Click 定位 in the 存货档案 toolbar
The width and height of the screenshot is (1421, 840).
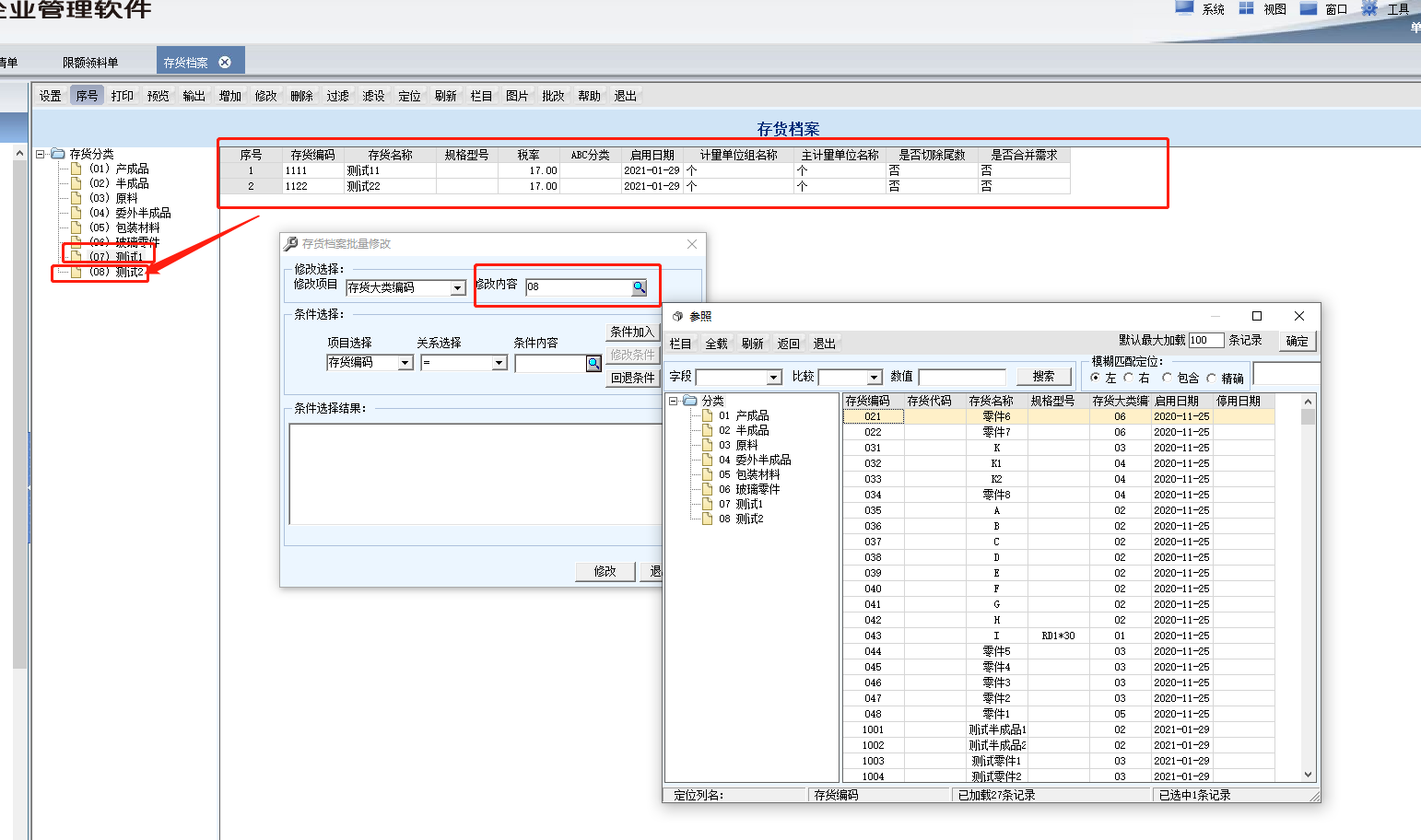point(410,96)
